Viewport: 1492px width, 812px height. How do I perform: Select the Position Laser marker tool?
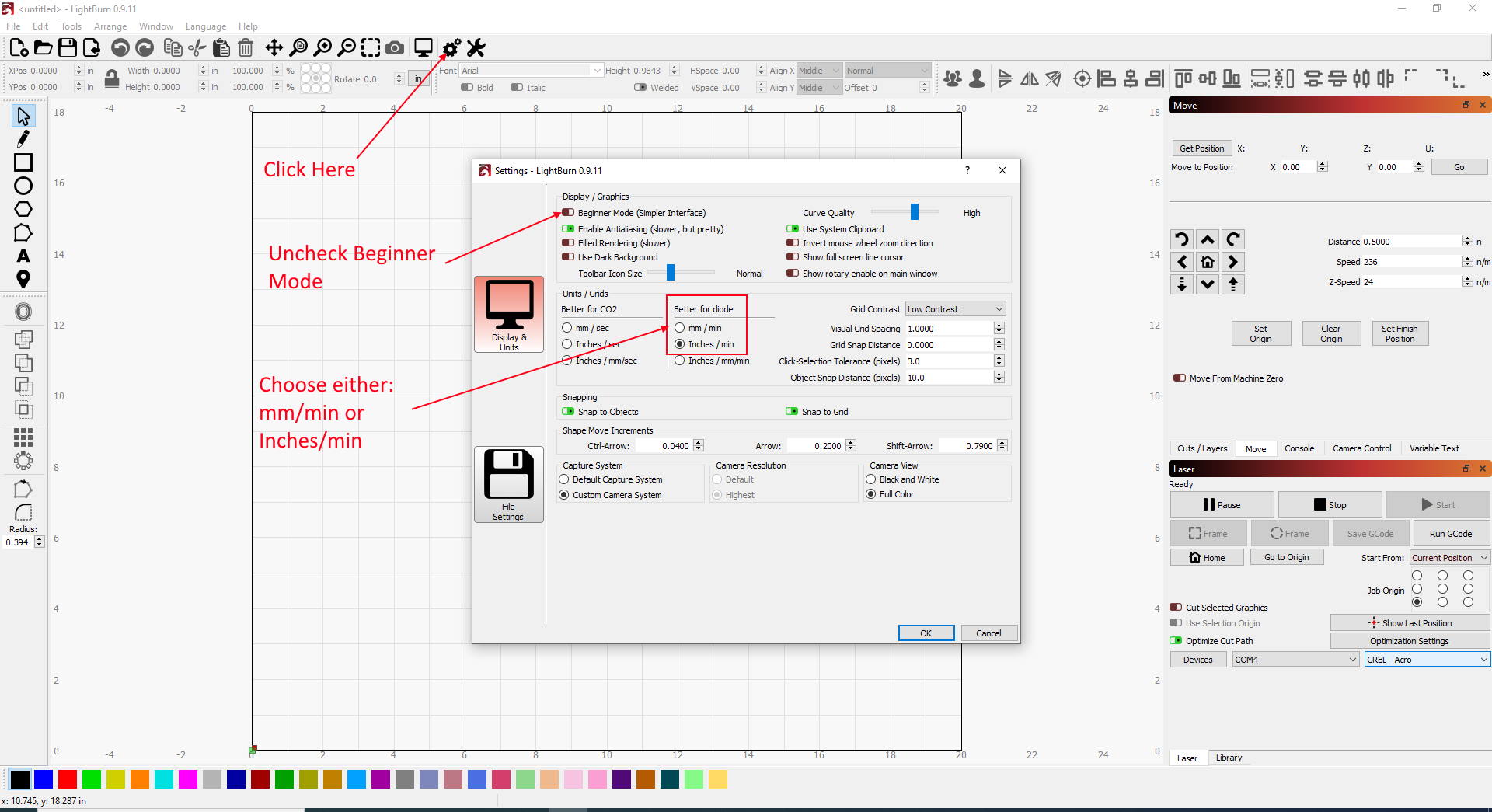23,279
